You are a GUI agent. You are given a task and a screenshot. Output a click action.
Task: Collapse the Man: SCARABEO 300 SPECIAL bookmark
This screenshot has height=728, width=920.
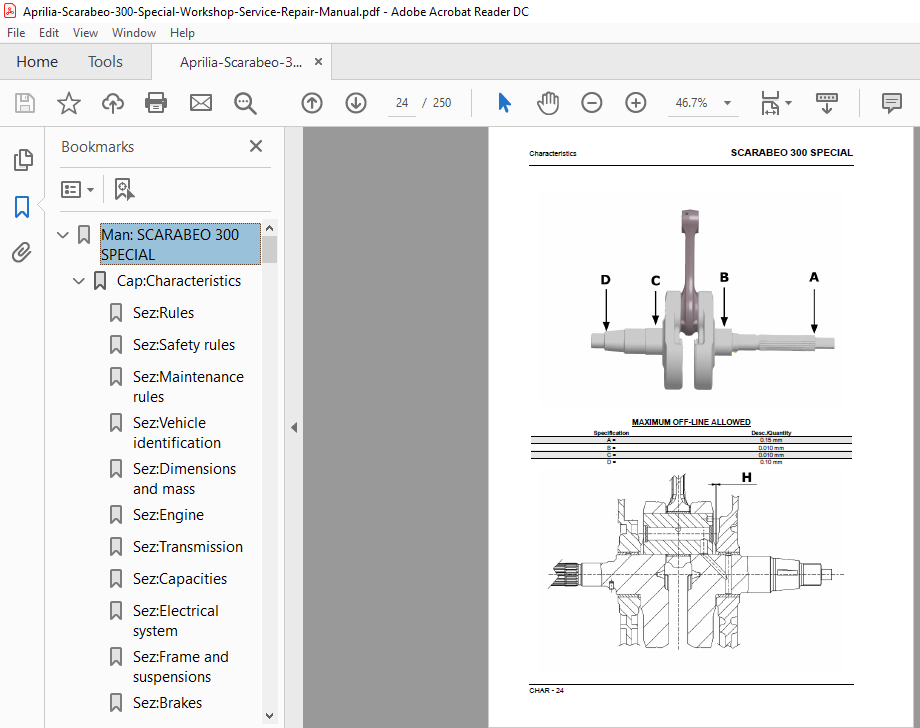point(63,235)
